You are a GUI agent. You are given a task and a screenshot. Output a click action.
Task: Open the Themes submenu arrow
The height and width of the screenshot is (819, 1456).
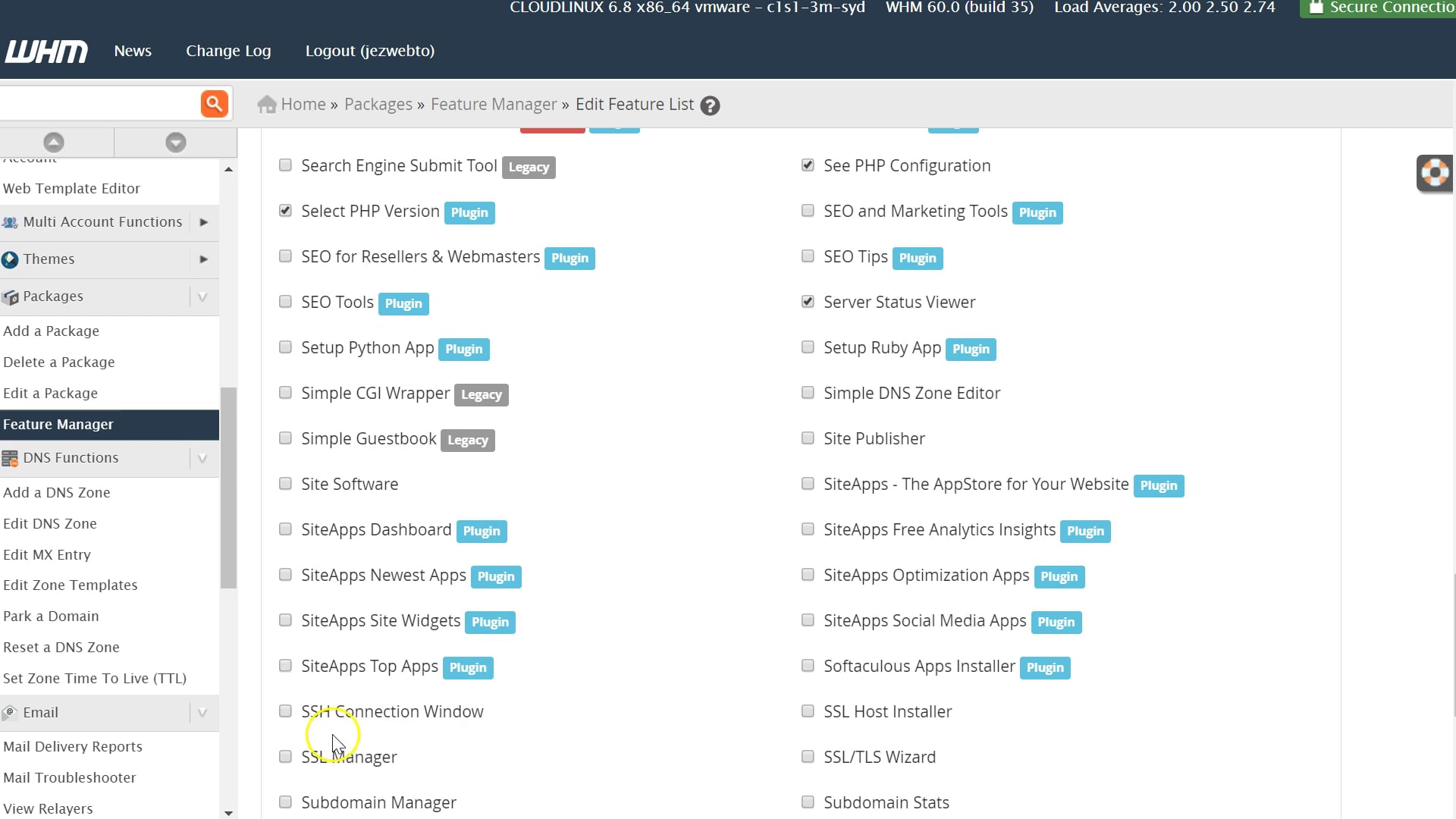pos(202,259)
